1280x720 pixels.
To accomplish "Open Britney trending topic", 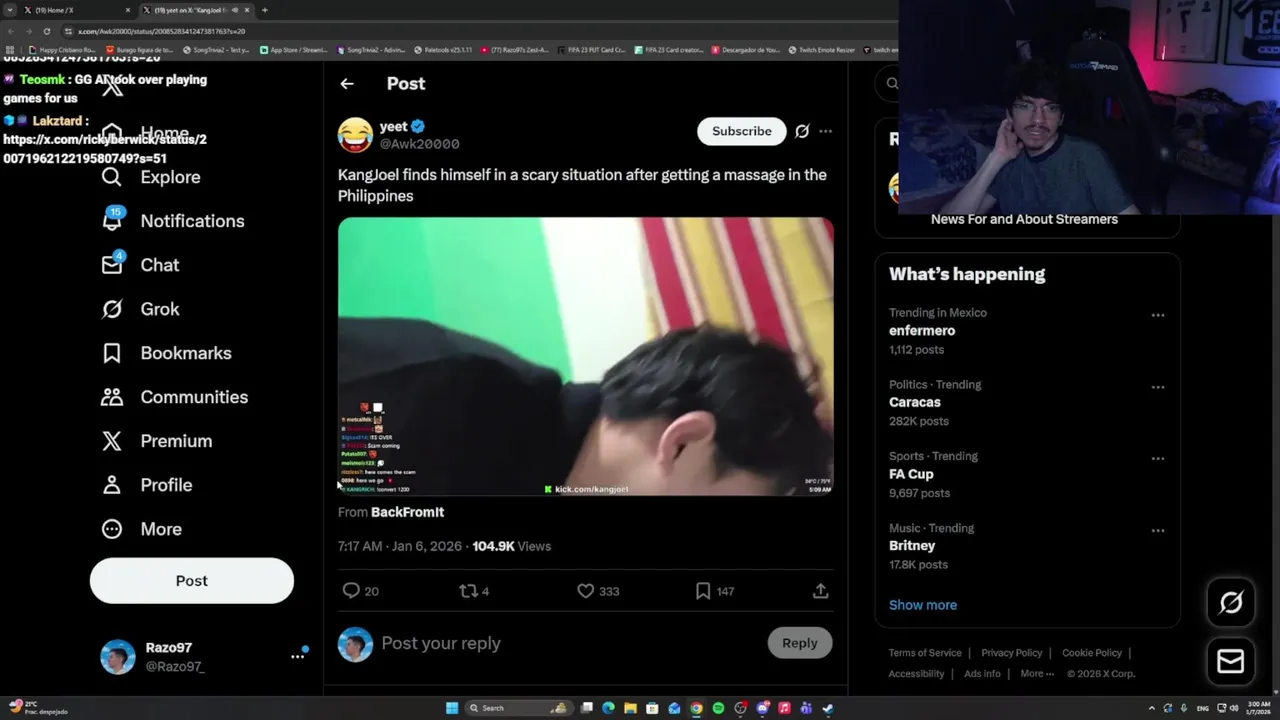I will pyautogui.click(x=912, y=546).
